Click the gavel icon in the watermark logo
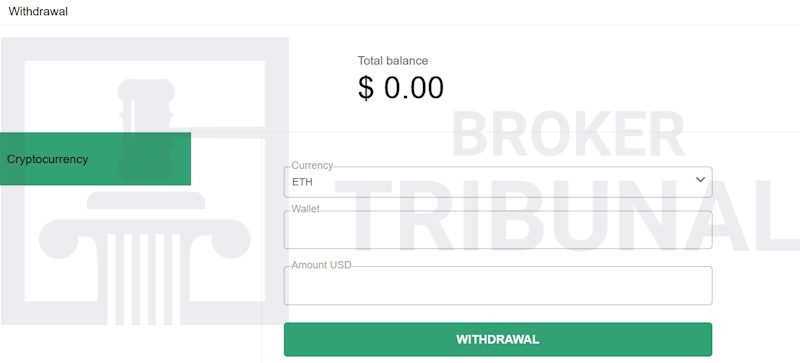The height and width of the screenshot is (363, 800). point(146,128)
